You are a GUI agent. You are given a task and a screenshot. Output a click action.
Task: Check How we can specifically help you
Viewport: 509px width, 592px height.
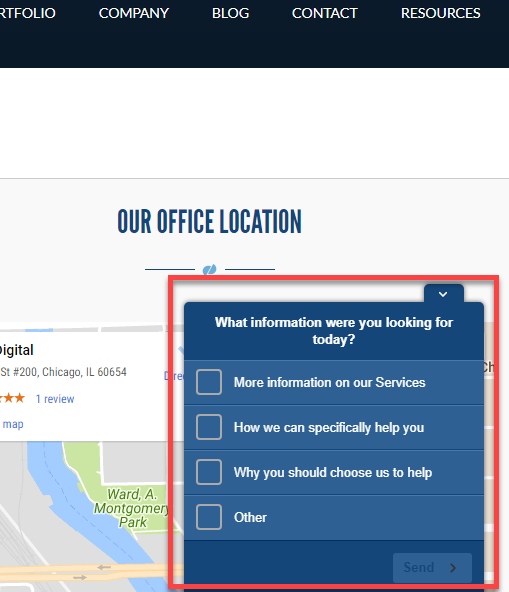209,427
